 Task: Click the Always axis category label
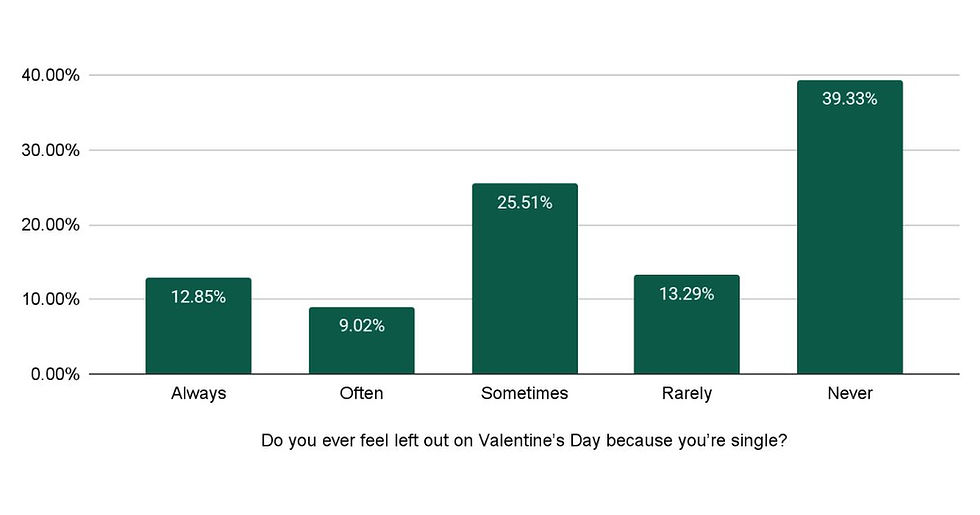198,393
